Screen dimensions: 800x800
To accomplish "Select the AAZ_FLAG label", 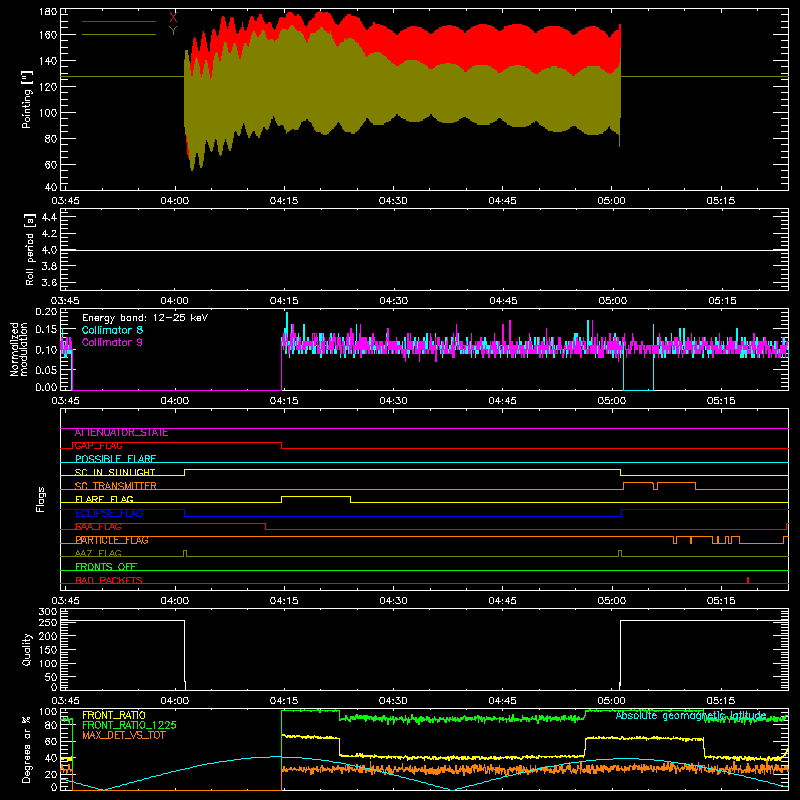I will (x=98, y=553).
